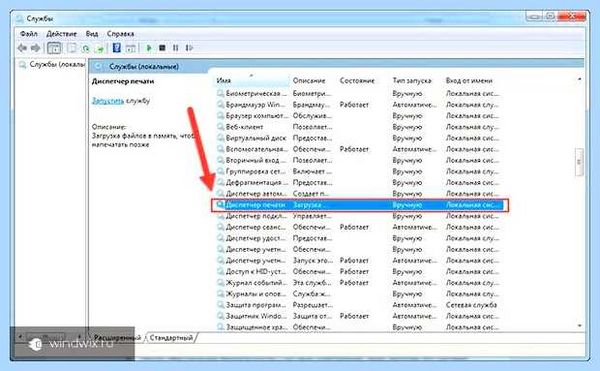Switch to the Расширенный tab

click(x=117, y=338)
